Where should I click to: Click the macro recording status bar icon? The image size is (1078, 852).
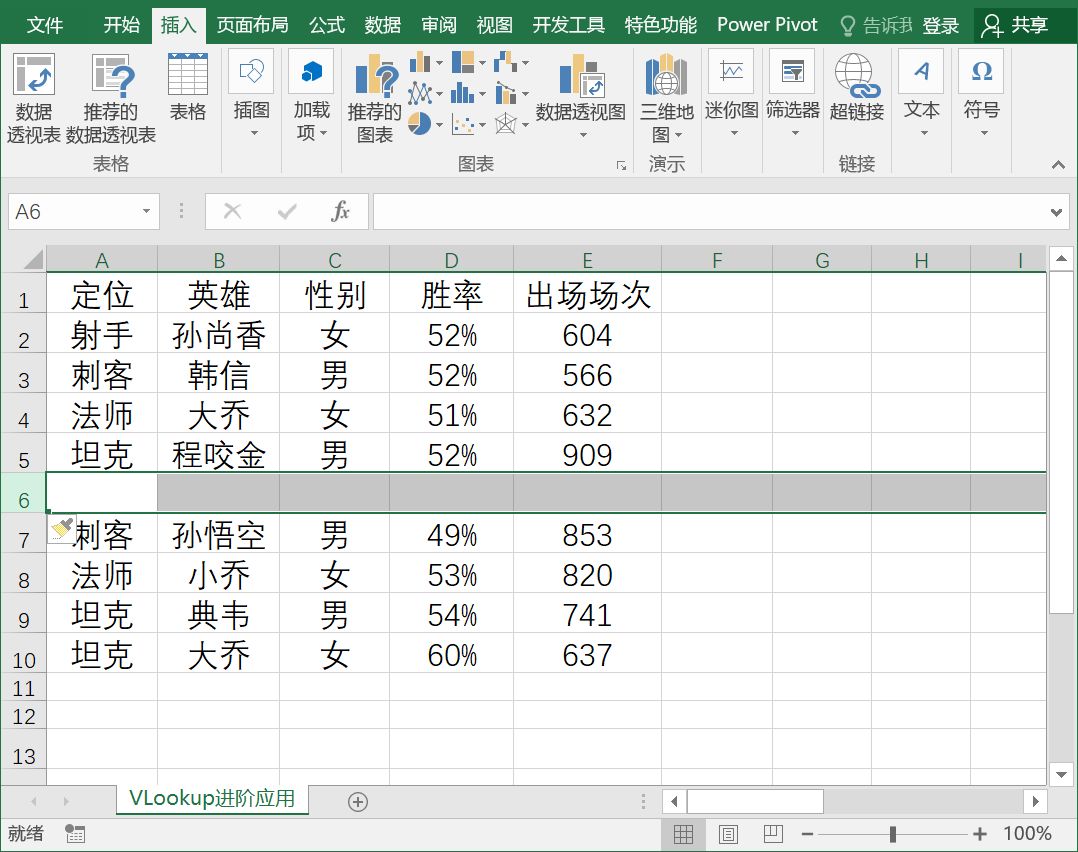click(x=75, y=834)
